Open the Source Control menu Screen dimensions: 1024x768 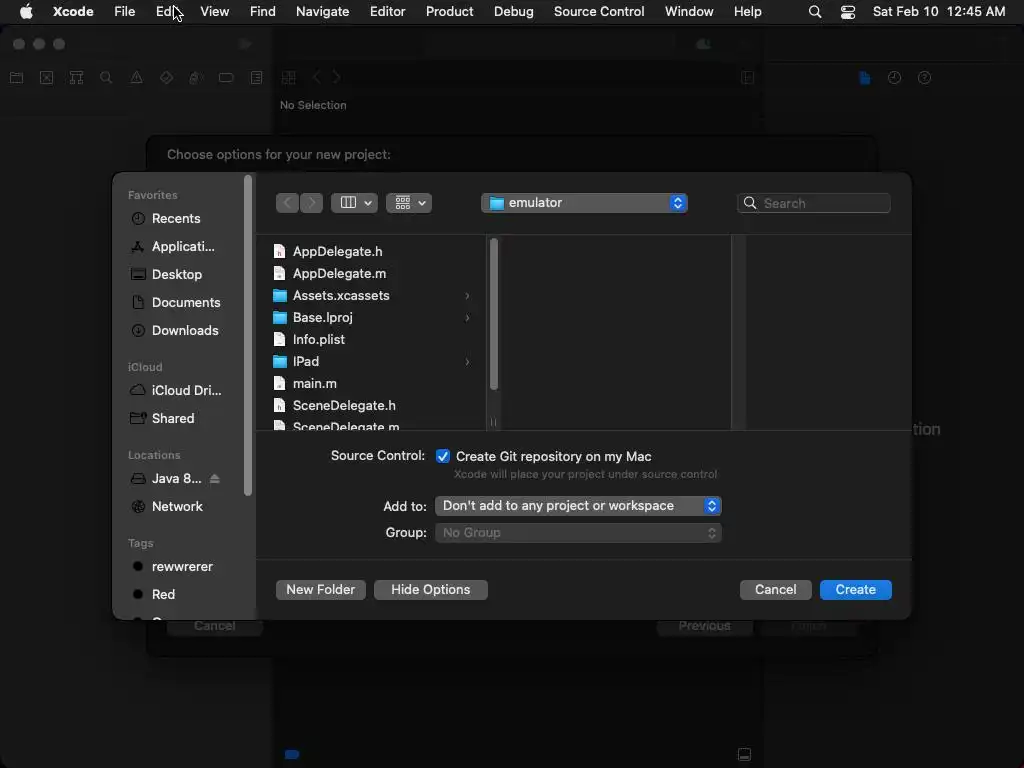point(599,11)
